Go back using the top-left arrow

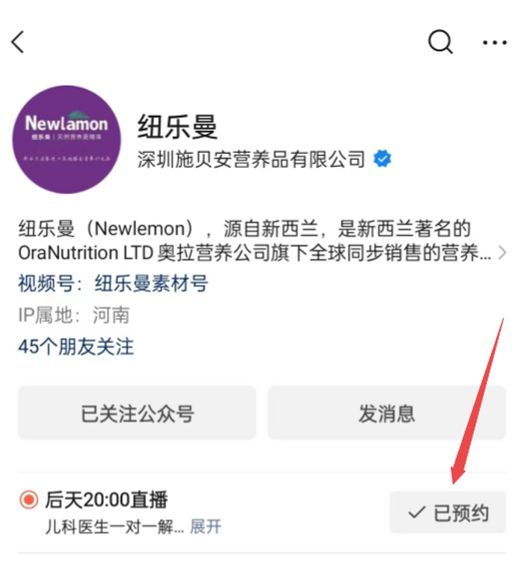tap(18, 42)
